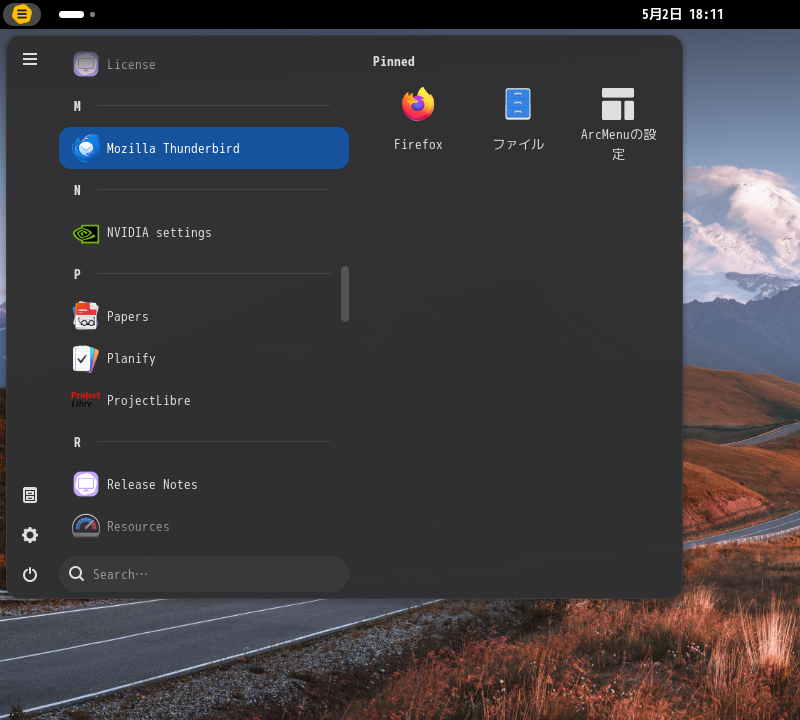Screen dimensions: 800x720
Task: Click the scrollbar beside the app list
Action: coord(345,293)
